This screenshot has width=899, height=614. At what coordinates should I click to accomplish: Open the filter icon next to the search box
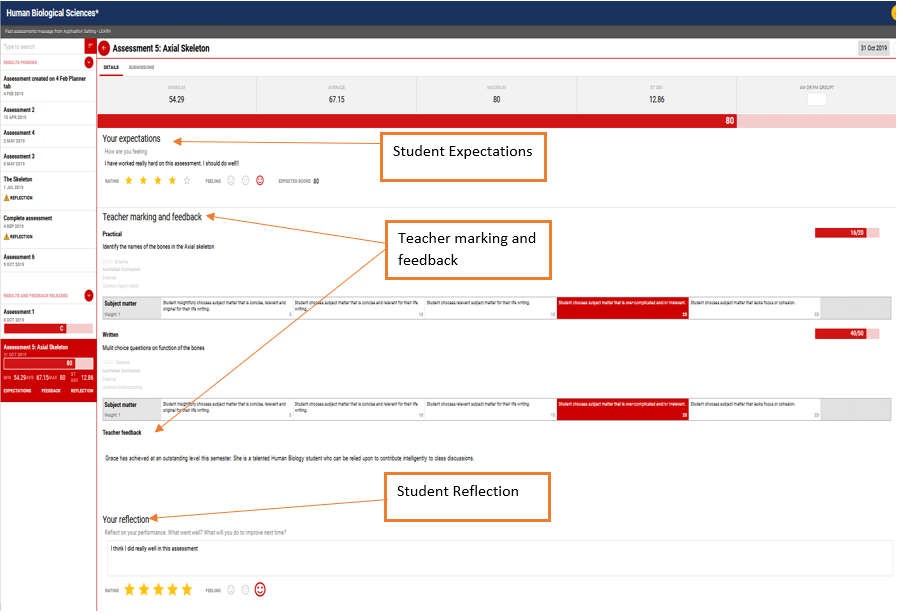(x=88, y=46)
